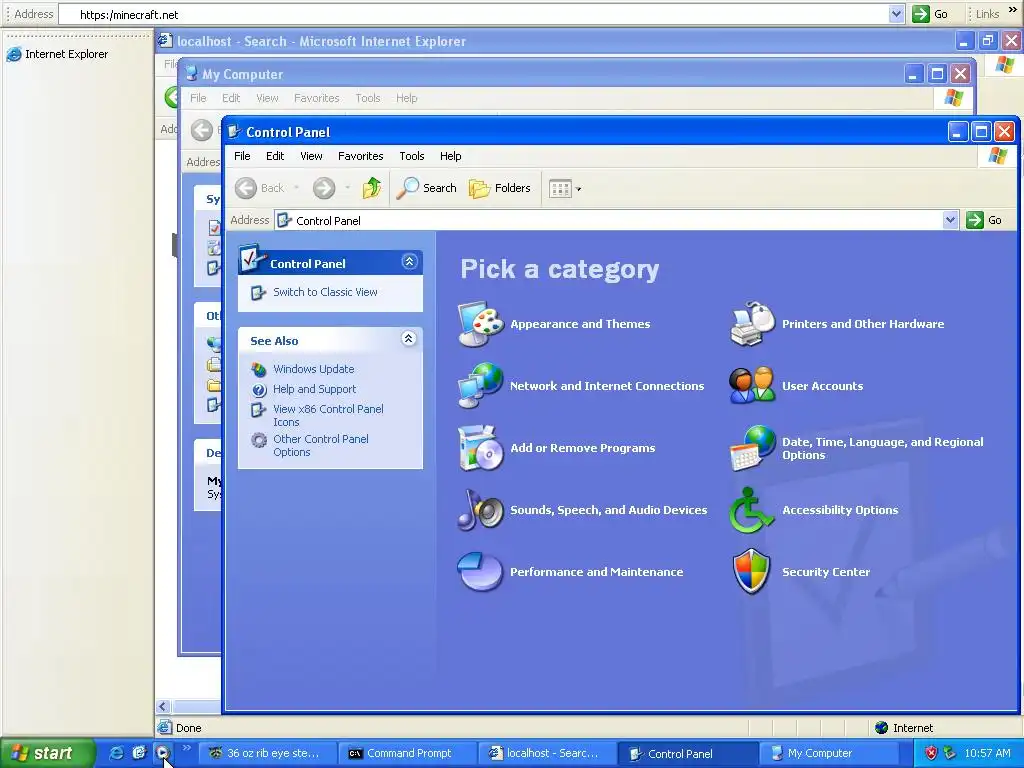Image resolution: width=1024 pixels, height=768 pixels.
Task: Open Windows Update link in See Also
Action: pos(313,369)
